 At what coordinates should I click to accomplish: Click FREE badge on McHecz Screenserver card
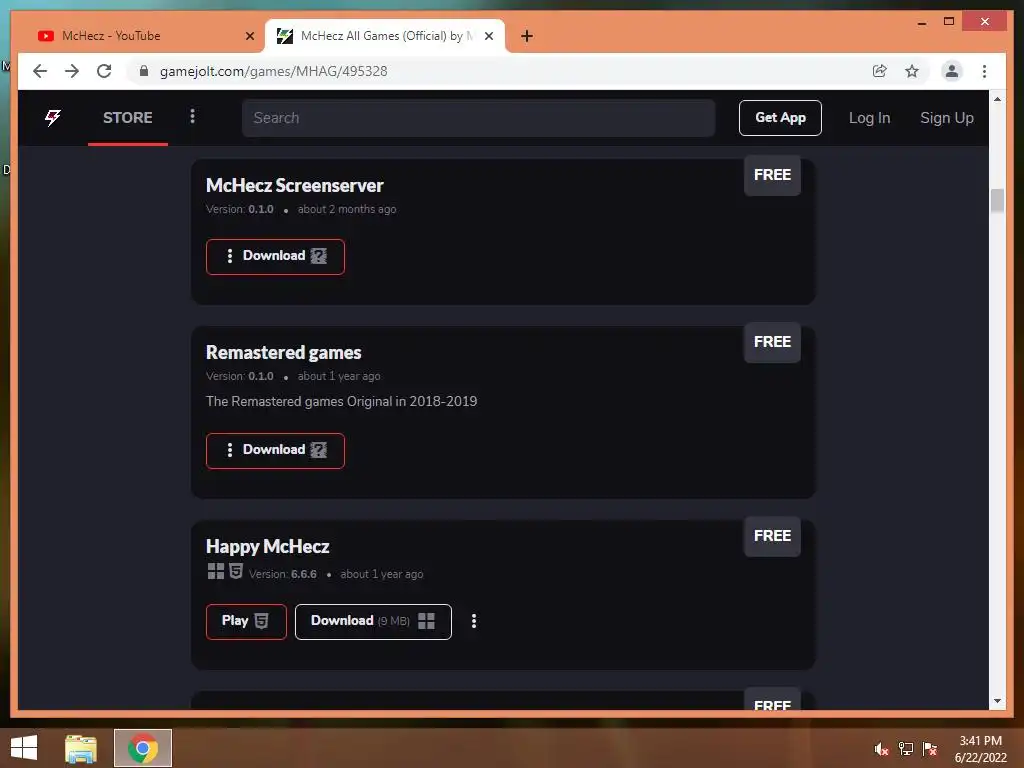pos(772,175)
